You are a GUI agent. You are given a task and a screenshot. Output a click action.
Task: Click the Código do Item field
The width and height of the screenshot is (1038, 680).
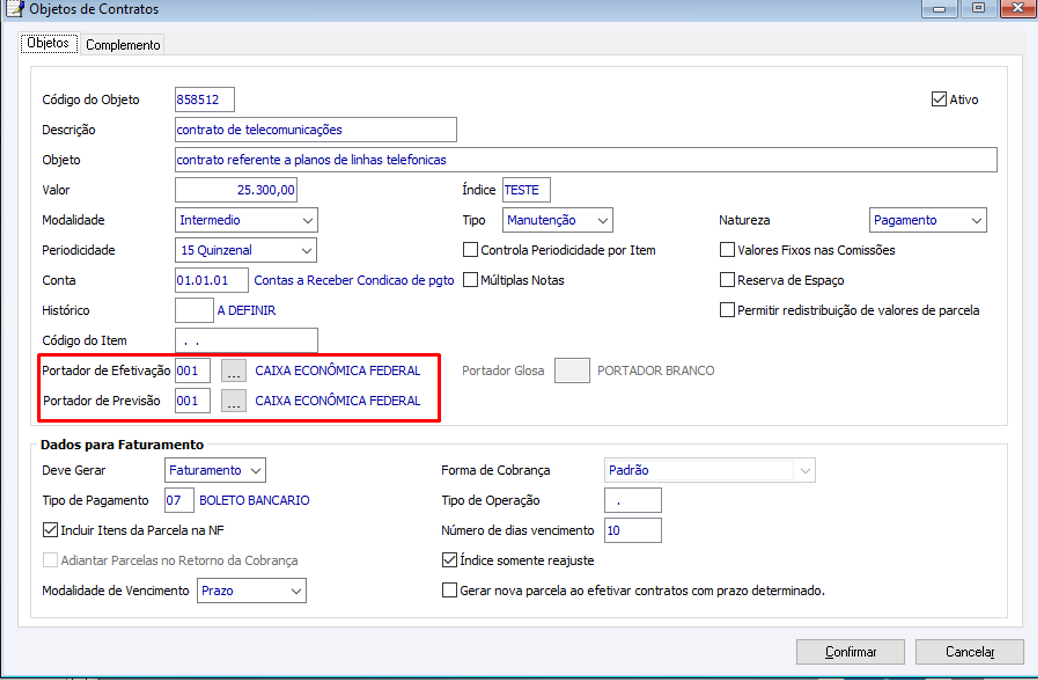point(246,340)
